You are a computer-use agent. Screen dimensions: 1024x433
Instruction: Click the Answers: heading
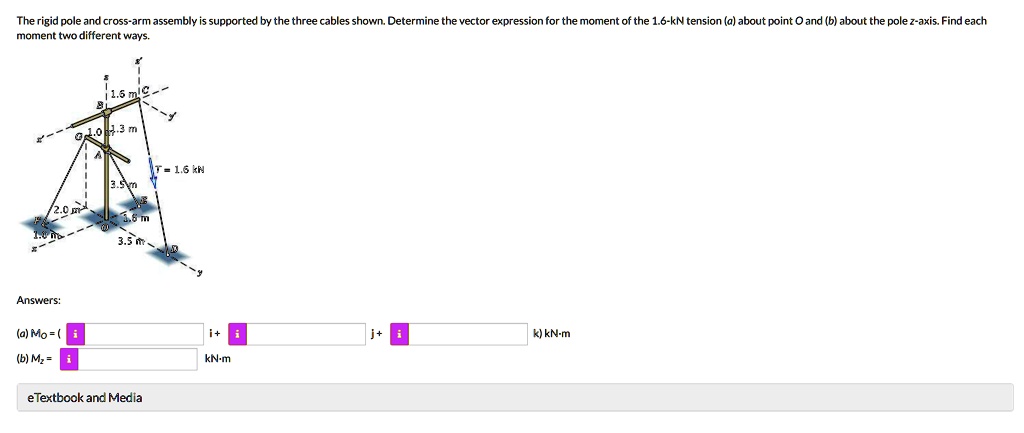click(39, 300)
